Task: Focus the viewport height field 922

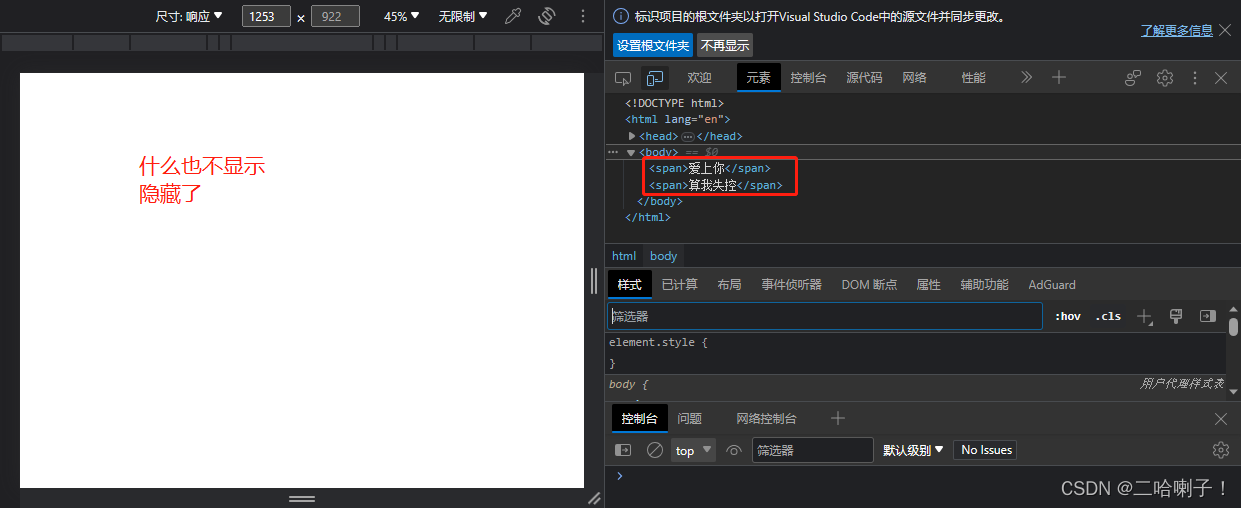Action: coord(335,17)
